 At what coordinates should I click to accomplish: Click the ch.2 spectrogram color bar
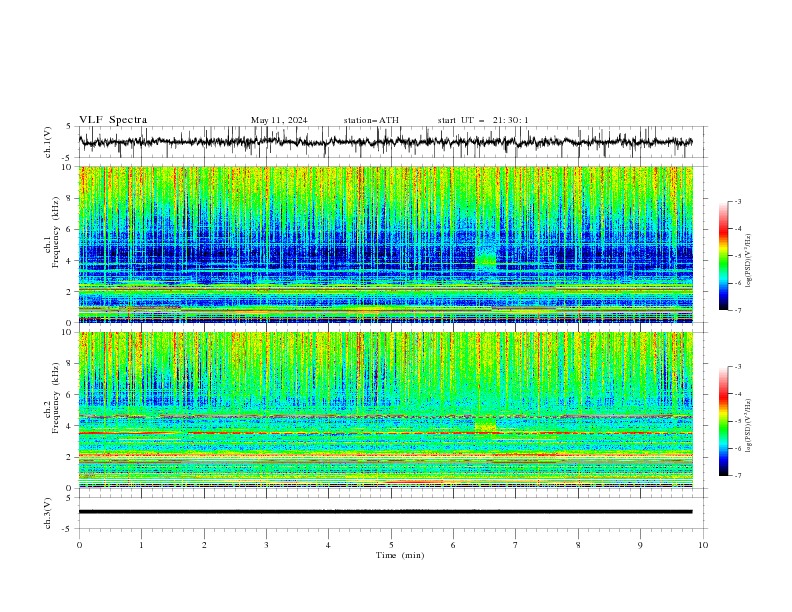click(x=723, y=421)
